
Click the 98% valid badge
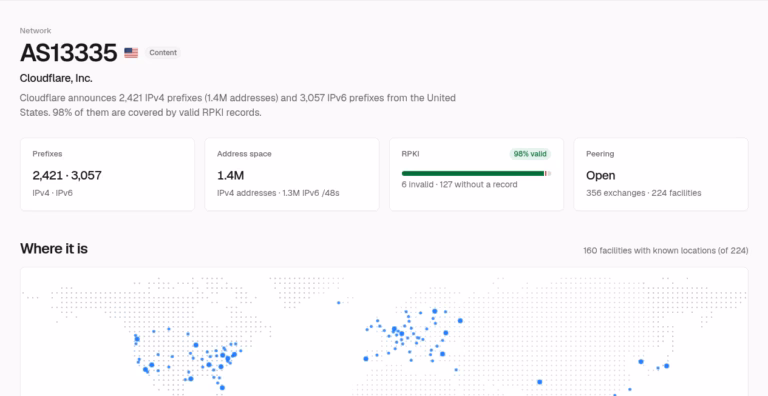[x=530, y=154]
